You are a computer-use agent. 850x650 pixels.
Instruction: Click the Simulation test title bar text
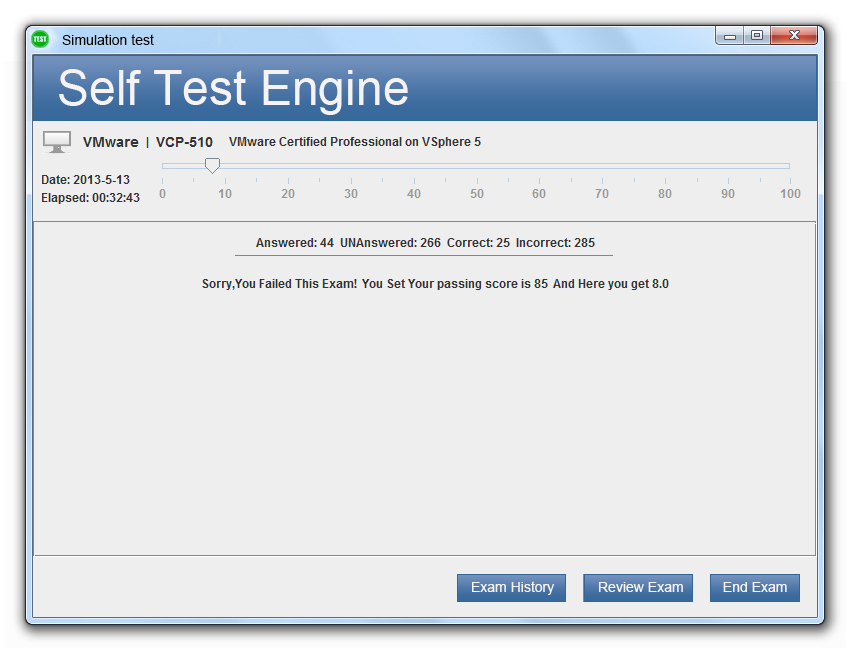tap(108, 40)
